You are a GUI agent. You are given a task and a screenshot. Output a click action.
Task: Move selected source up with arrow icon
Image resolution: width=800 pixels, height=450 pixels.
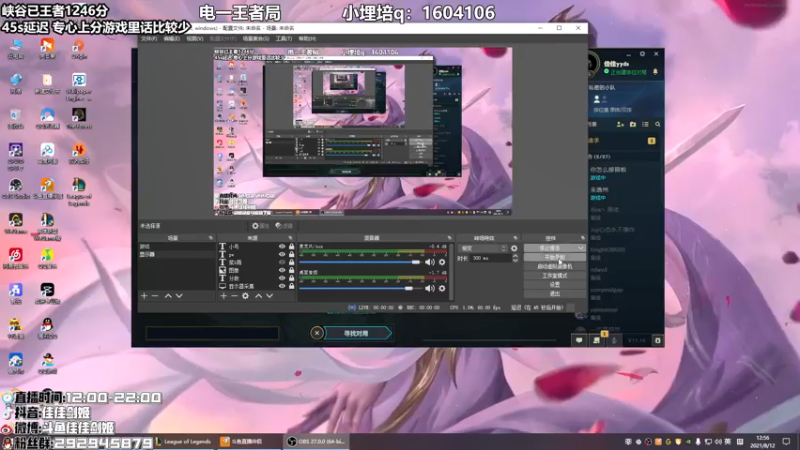tap(259, 296)
